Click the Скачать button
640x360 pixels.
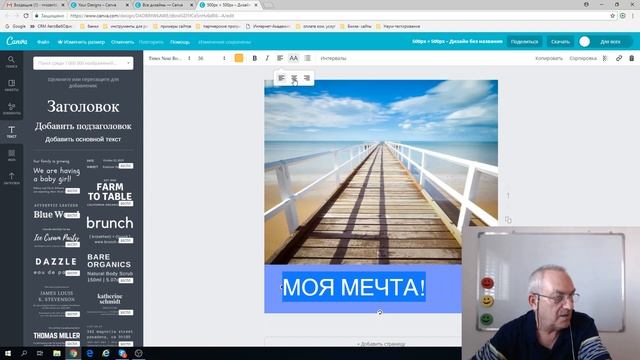point(560,42)
